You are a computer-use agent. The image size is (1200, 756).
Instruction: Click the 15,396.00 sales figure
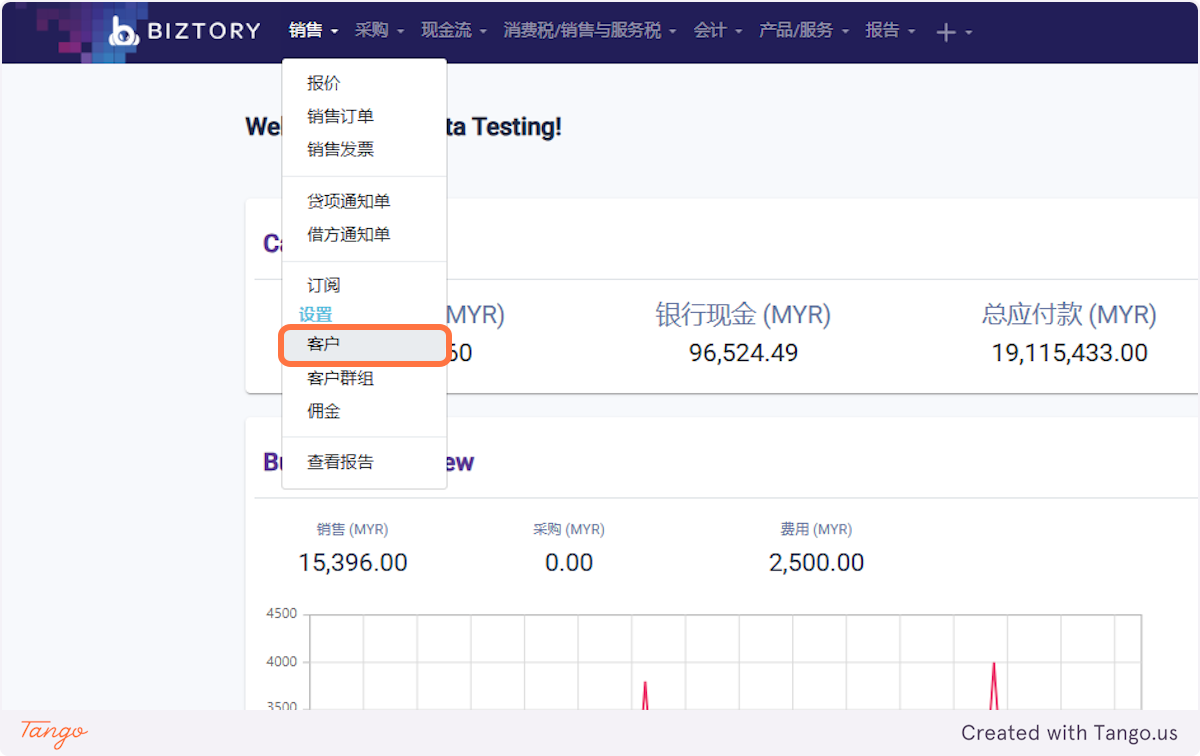point(353,563)
